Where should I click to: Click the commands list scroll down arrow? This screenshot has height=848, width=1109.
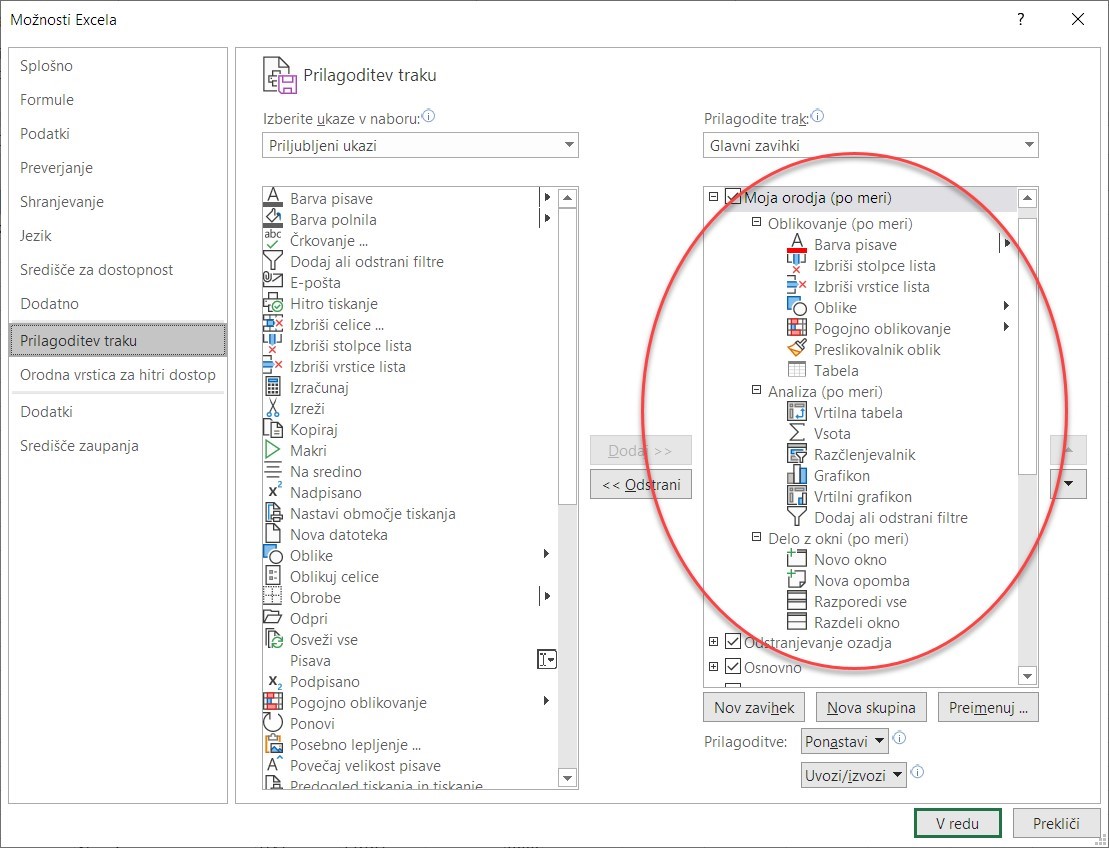click(567, 778)
